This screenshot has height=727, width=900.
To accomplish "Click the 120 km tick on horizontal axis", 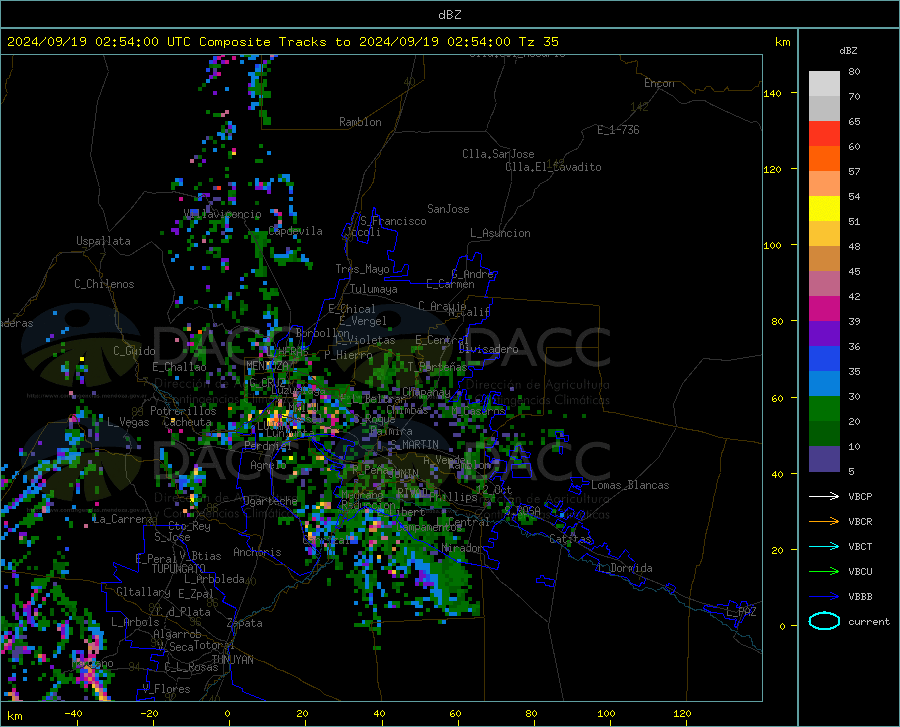I will (x=682, y=714).
